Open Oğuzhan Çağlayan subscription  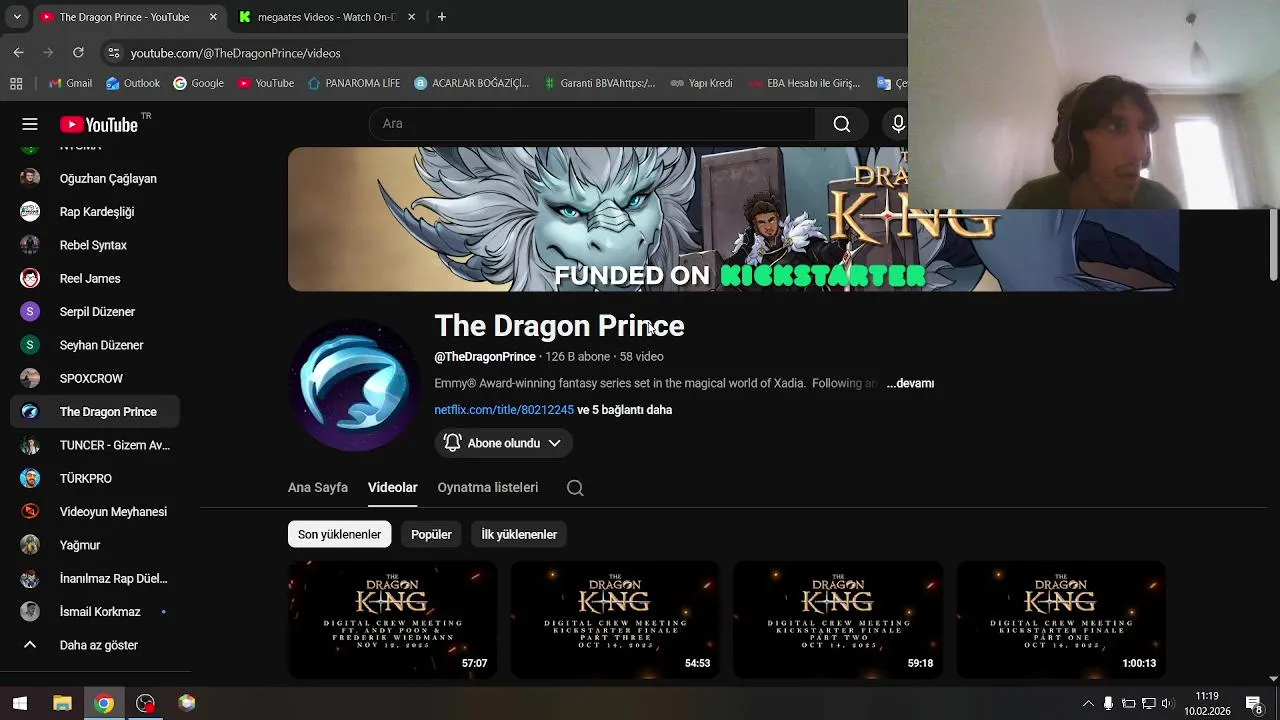tap(96, 178)
